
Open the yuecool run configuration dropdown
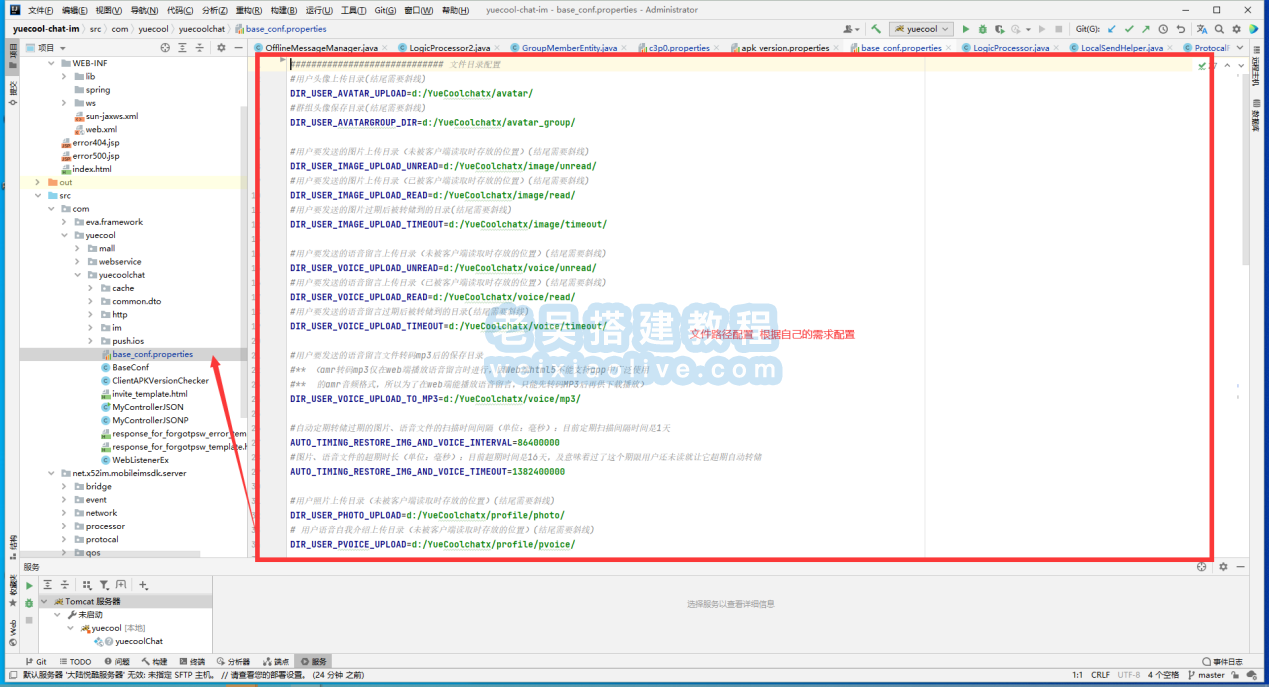921,30
